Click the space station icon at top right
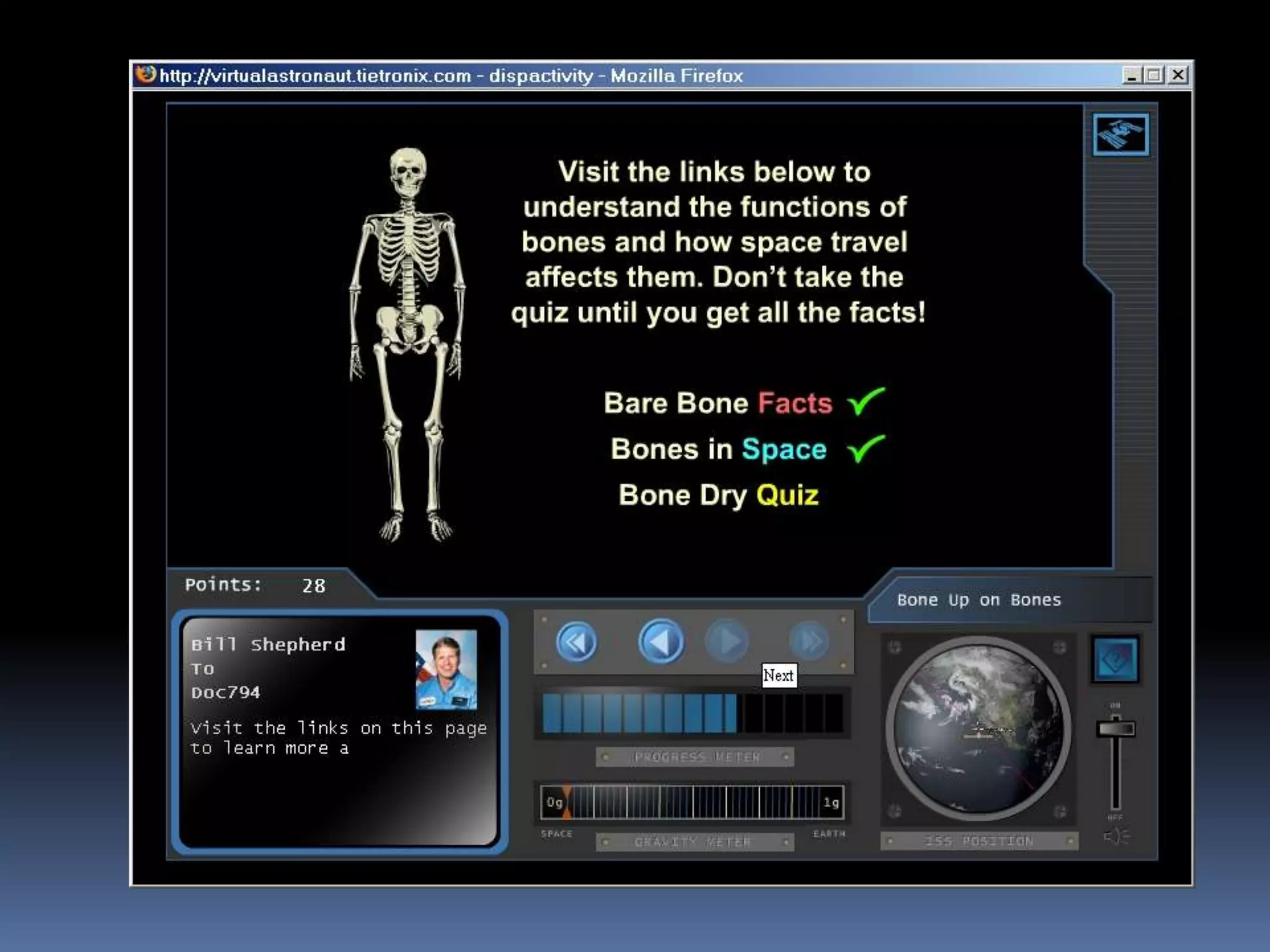The height and width of the screenshot is (952, 1270). [1121, 134]
